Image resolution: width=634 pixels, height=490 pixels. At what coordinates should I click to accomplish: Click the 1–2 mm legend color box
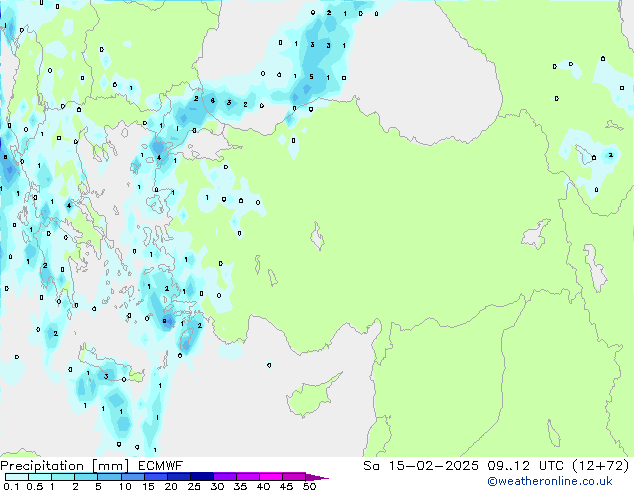[x=63, y=477]
